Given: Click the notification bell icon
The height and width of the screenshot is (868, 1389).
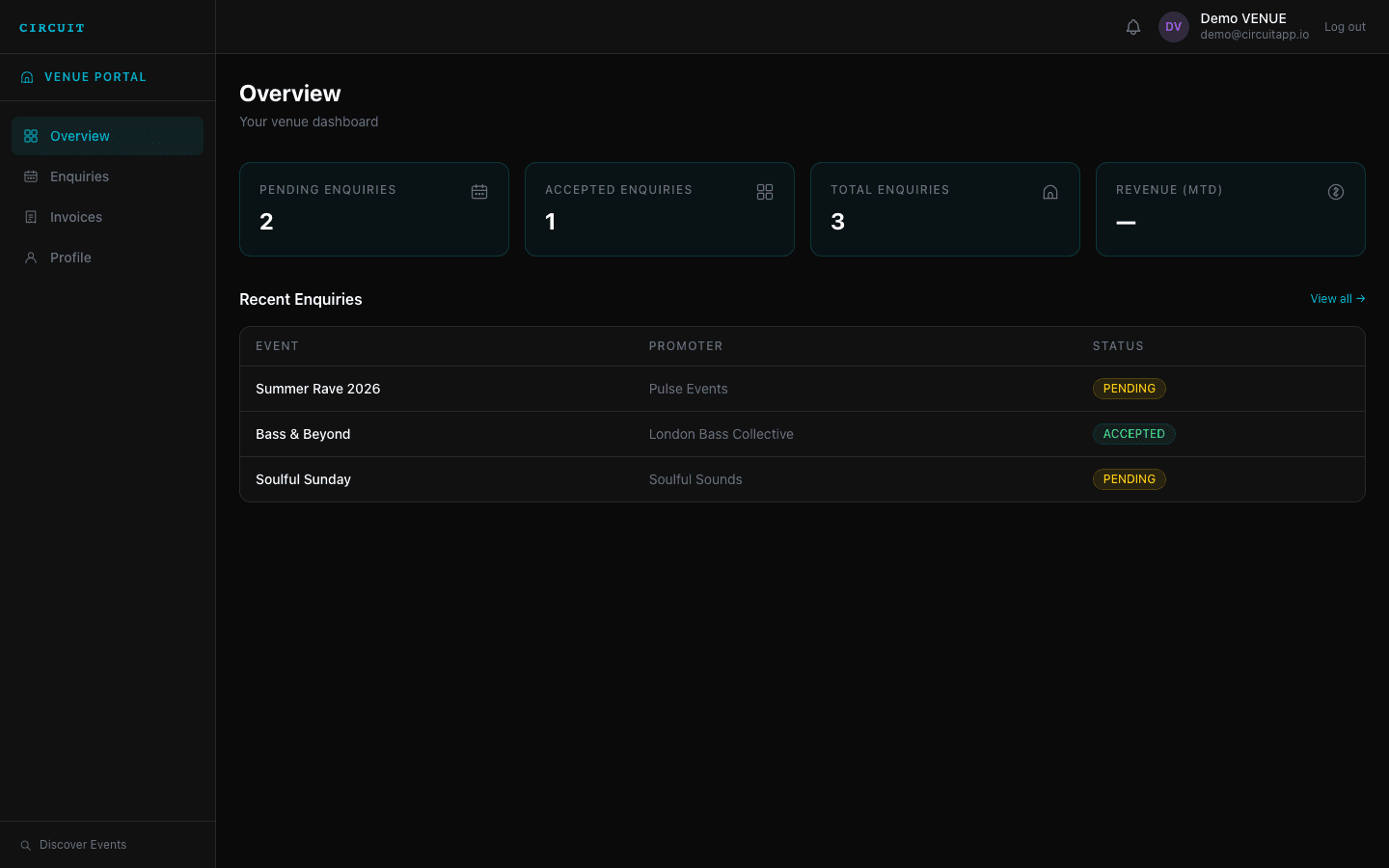Looking at the screenshot, I should point(1133,27).
